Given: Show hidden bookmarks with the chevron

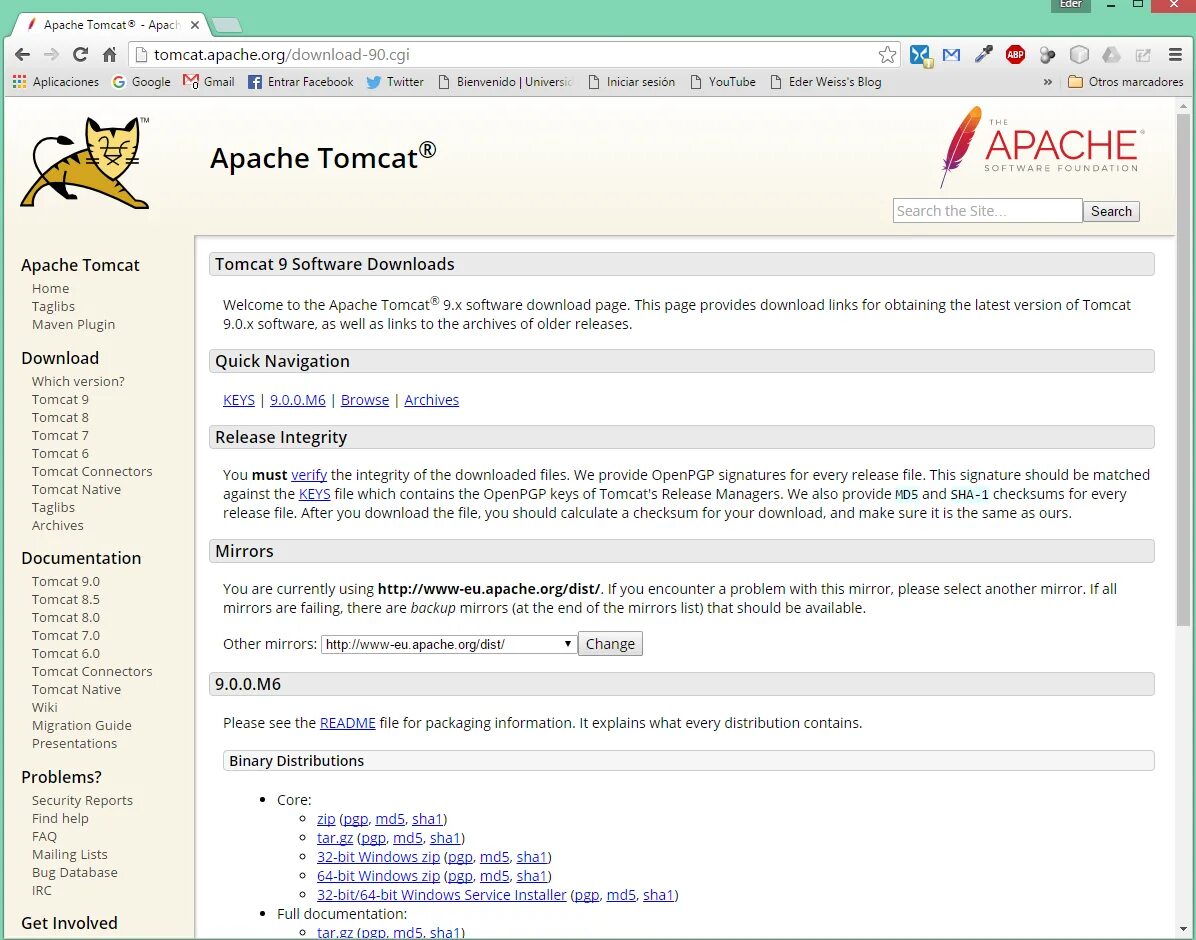Looking at the screenshot, I should click(1047, 82).
